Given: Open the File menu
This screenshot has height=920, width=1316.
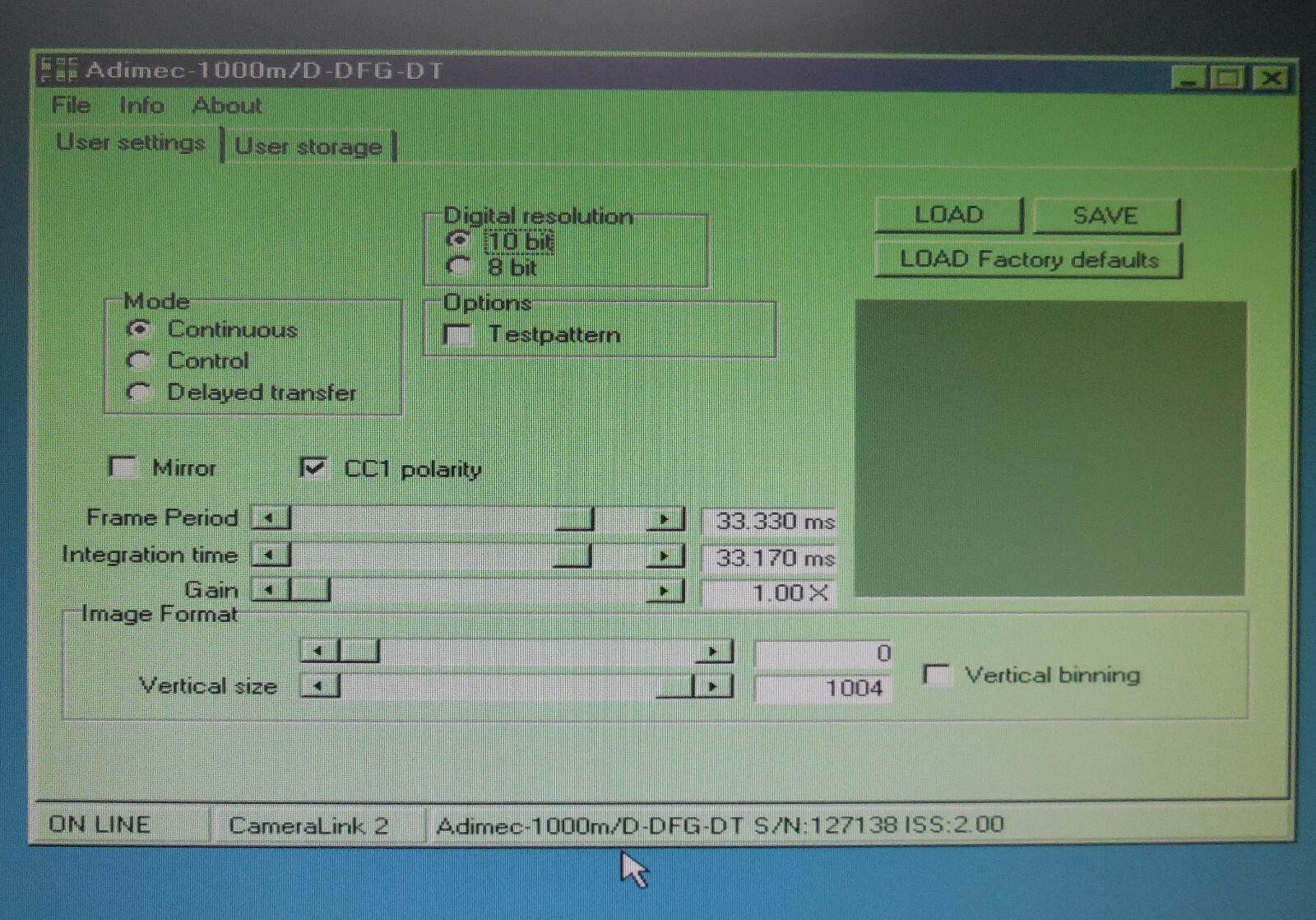Looking at the screenshot, I should [x=71, y=105].
